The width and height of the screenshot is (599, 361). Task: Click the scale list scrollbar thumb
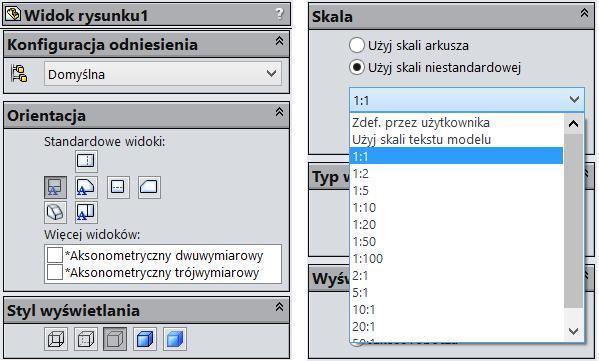click(x=573, y=221)
